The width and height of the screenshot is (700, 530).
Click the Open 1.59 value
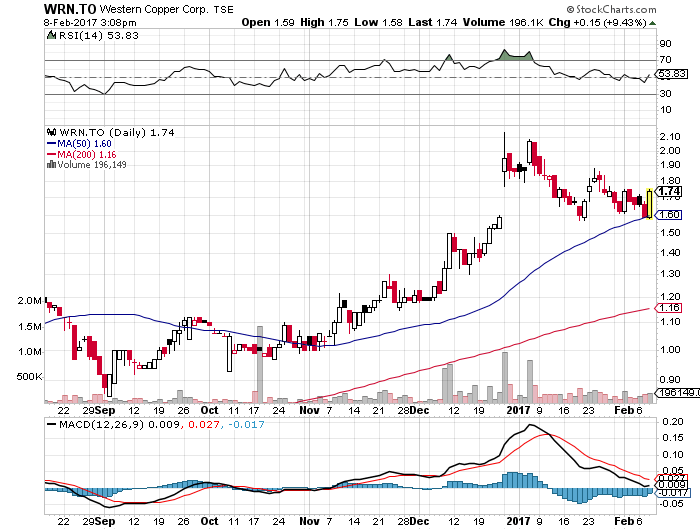pos(268,22)
